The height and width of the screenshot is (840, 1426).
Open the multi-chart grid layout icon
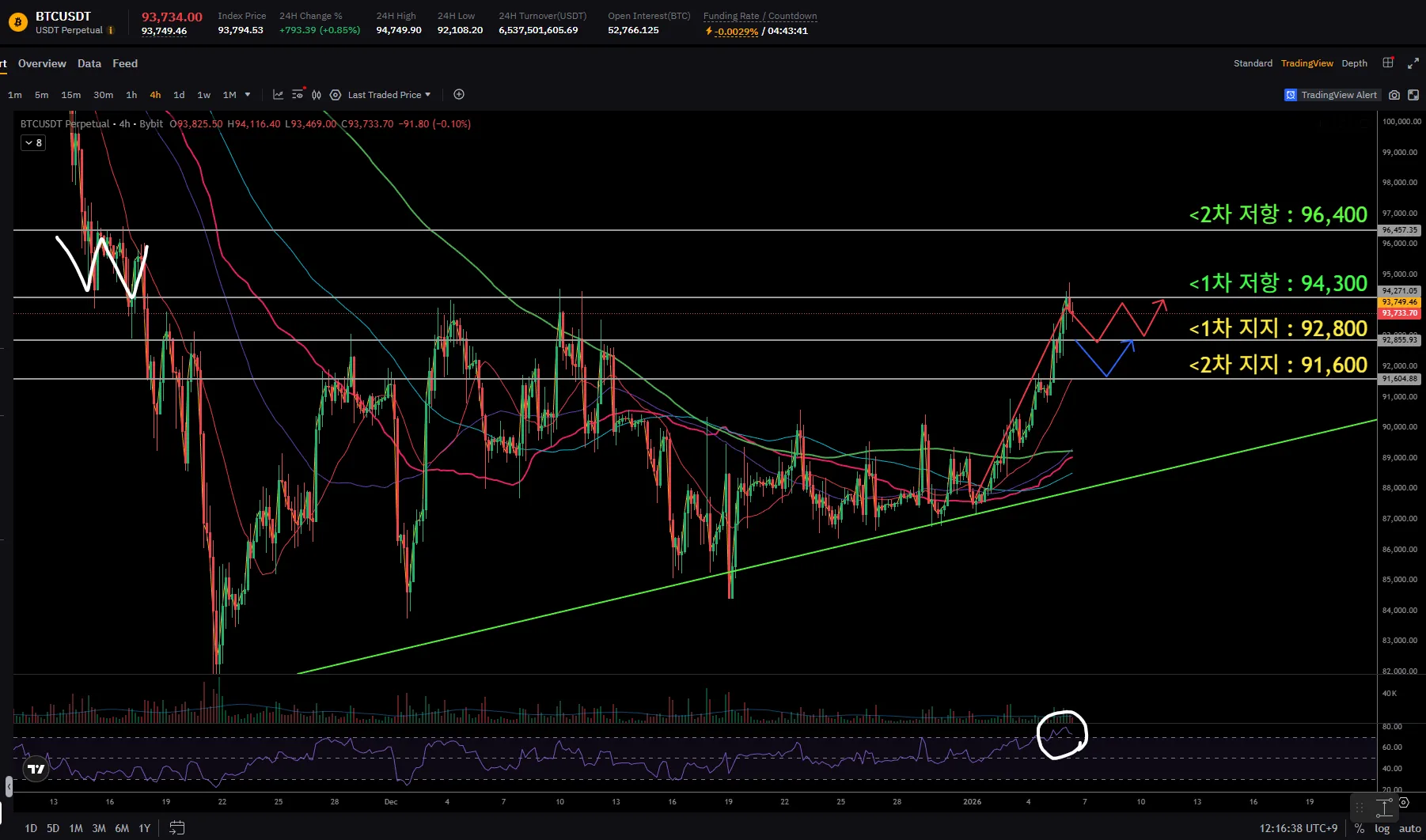pos(1388,63)
